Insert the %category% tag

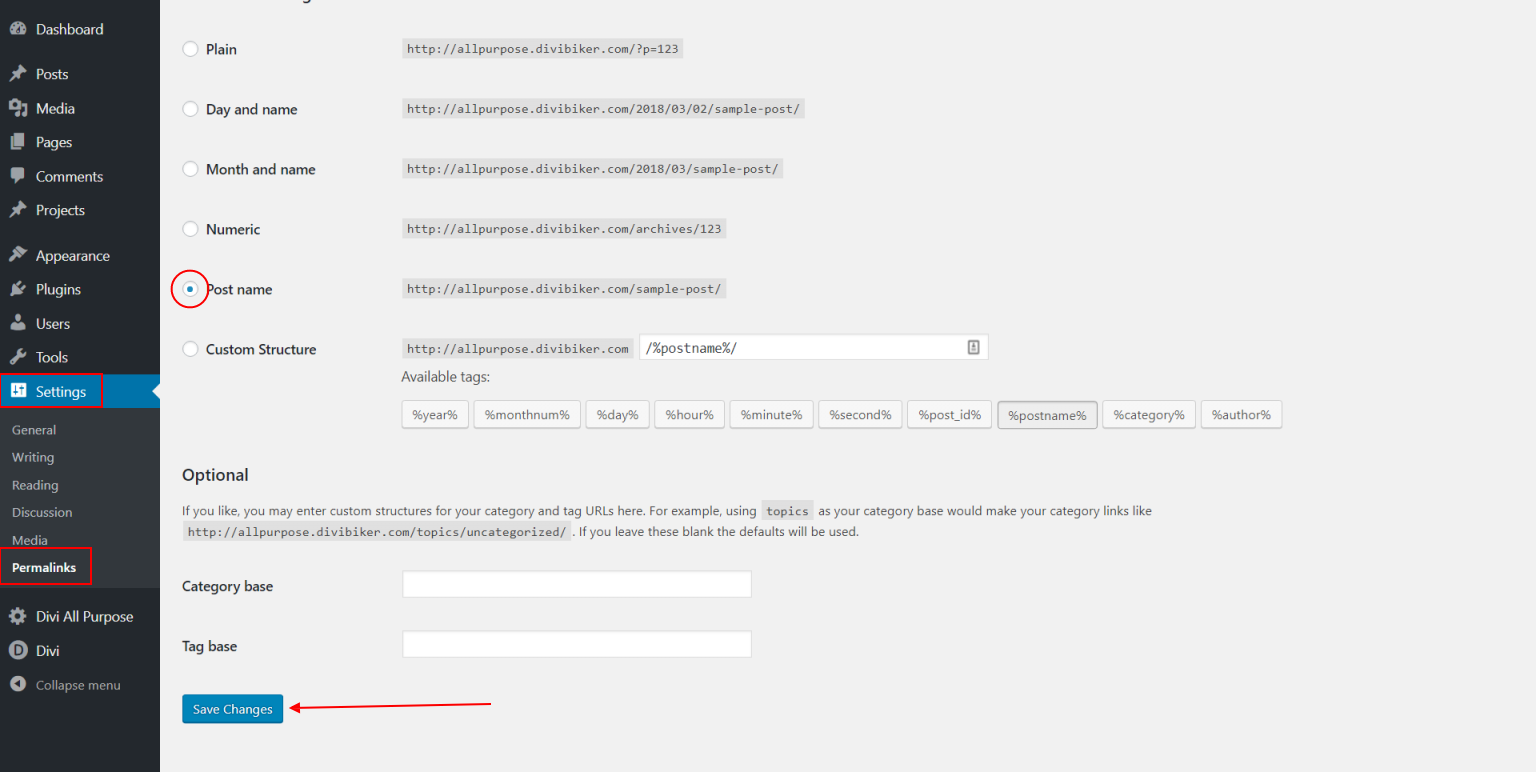tap(1149, 414)
